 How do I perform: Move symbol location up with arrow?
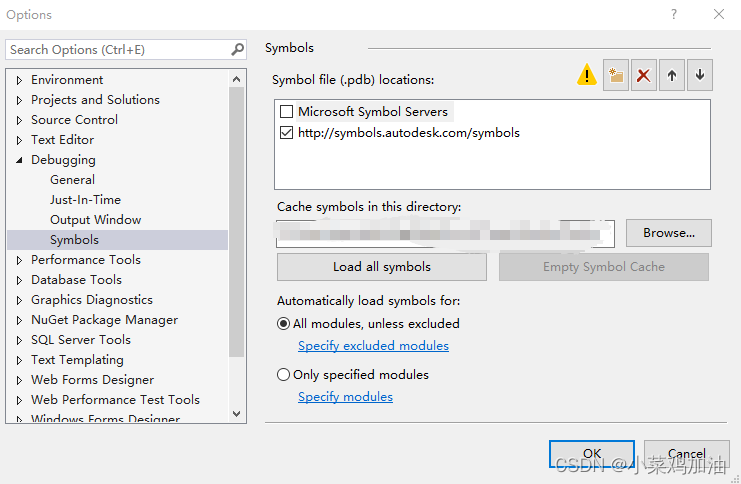pyautogui.click(x=672, y=75)
